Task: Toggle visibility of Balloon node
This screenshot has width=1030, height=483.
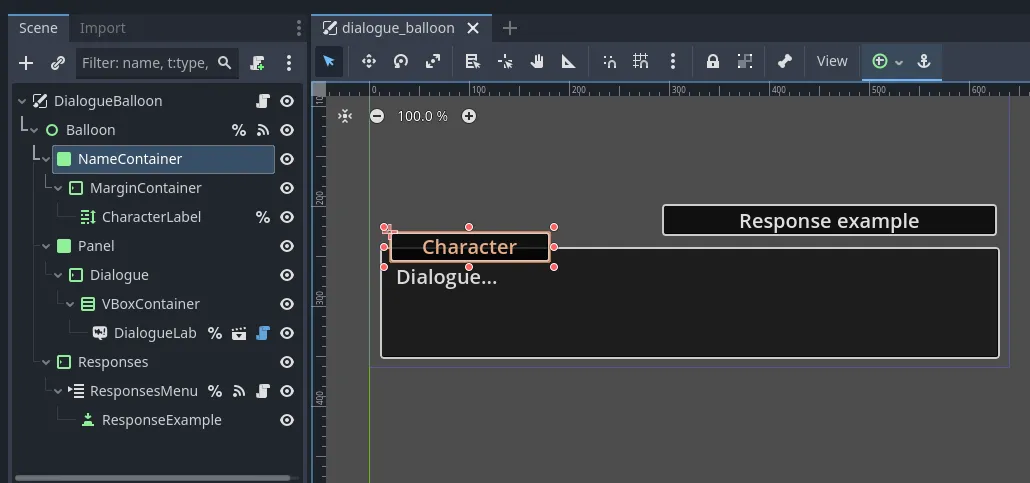Action: pyautogui.click(x=287, y=130)
